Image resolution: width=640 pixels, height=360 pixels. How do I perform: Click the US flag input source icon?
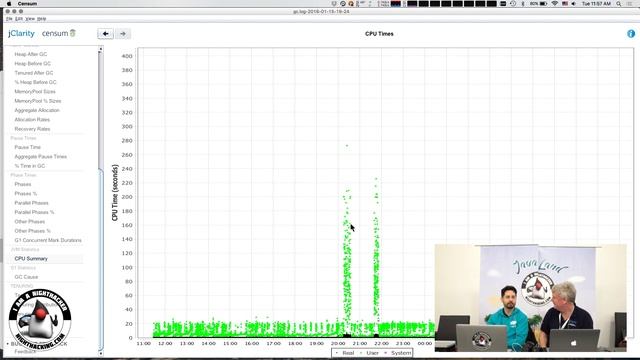(565, 3)
